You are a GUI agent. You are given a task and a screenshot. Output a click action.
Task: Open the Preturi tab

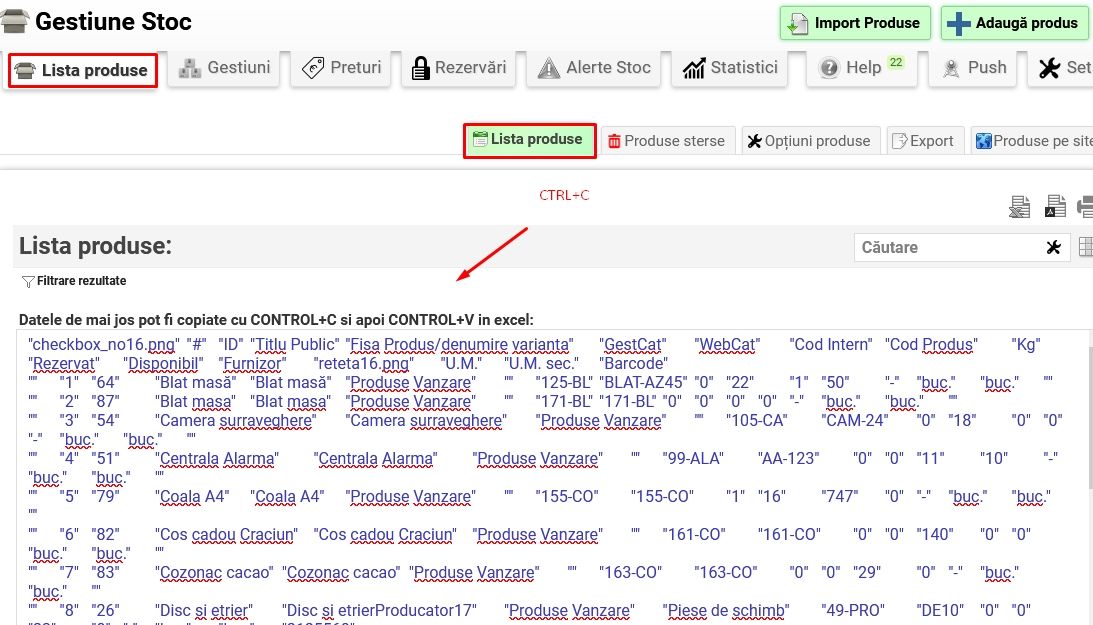pos(341,68)
